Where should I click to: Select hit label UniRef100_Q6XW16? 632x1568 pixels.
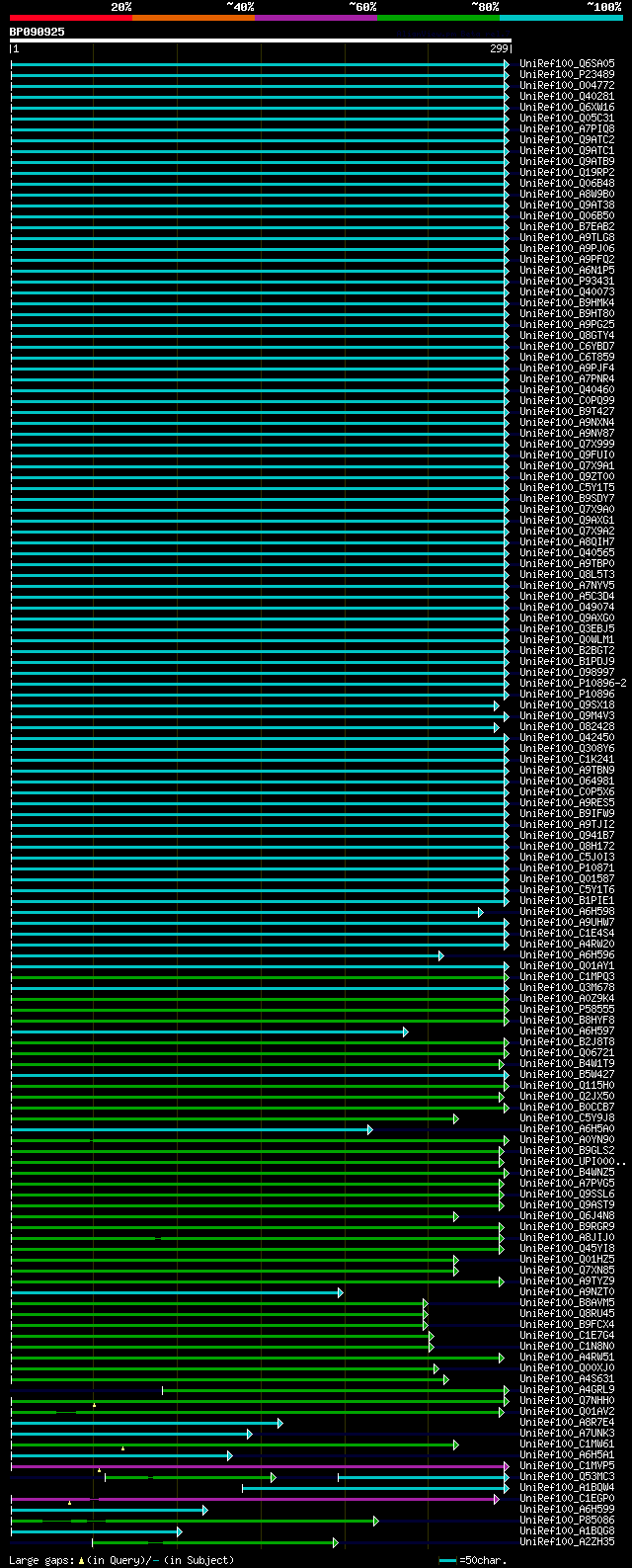(x=567, y=107)
